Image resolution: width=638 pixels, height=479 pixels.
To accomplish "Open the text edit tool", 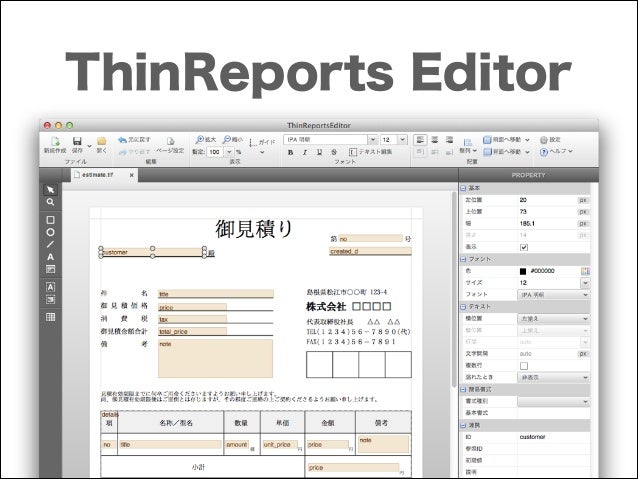I will (370, 152).
